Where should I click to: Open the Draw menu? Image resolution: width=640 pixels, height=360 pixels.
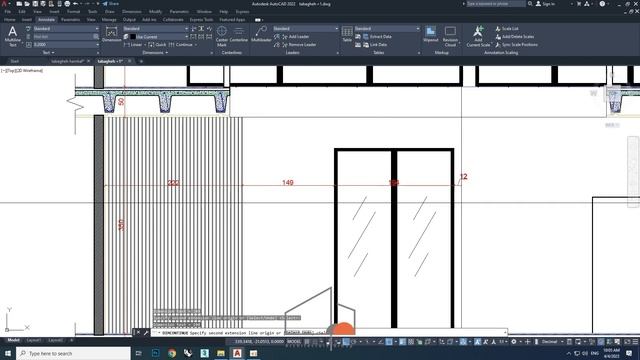[110, 12]
